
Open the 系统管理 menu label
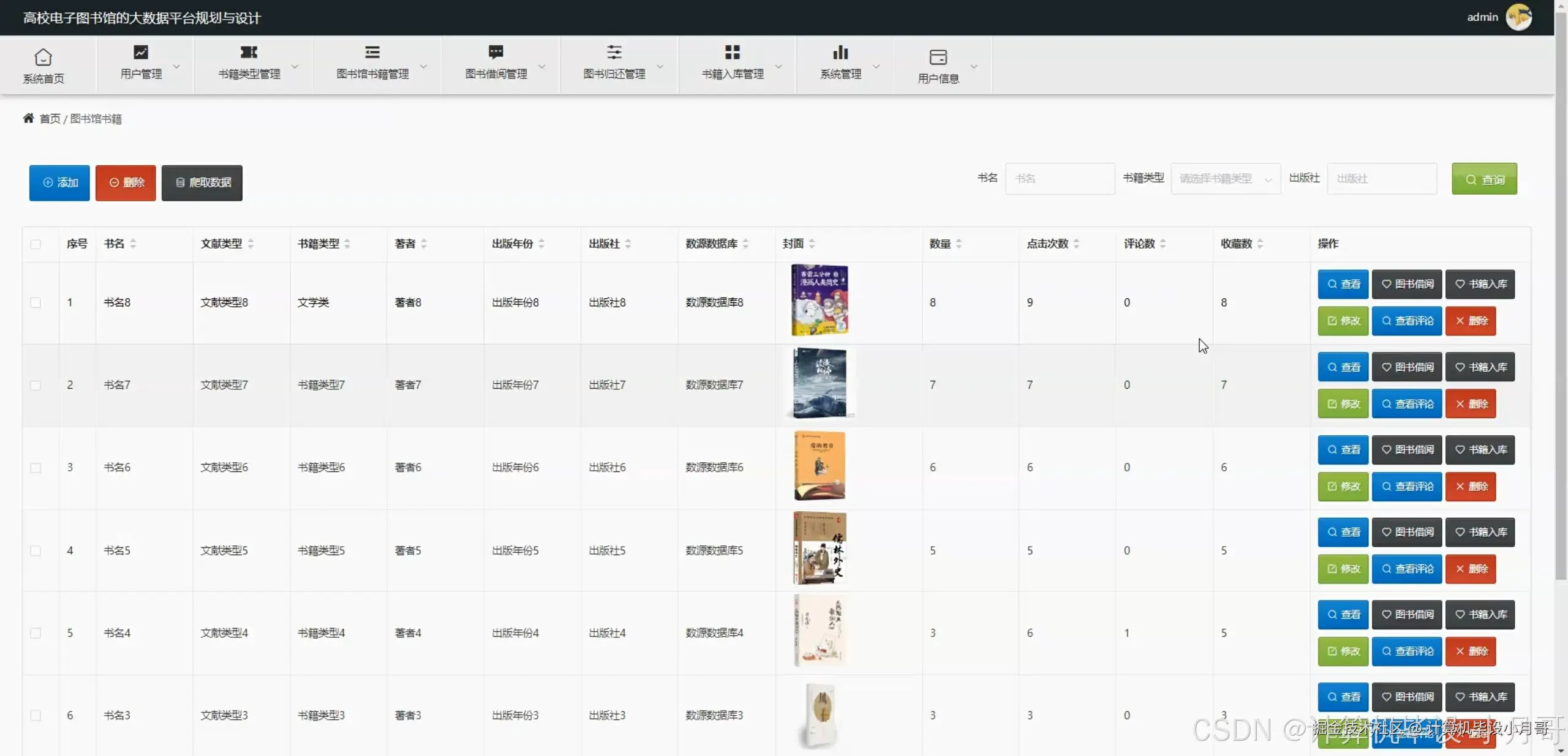841,74
